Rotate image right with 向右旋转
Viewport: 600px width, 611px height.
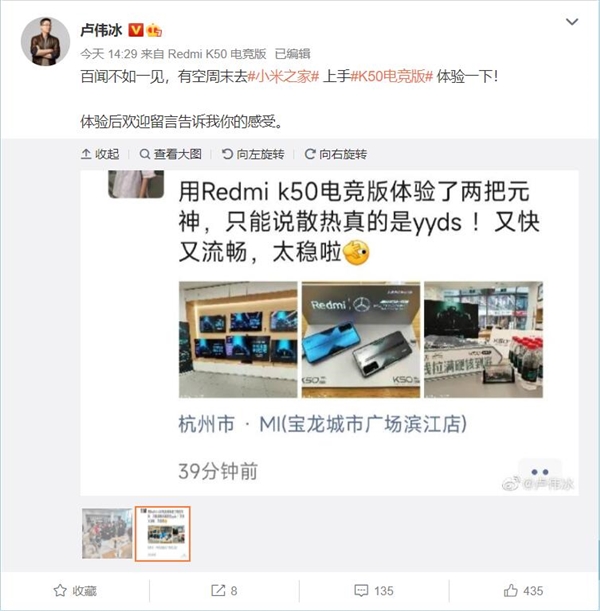[335, 154]
